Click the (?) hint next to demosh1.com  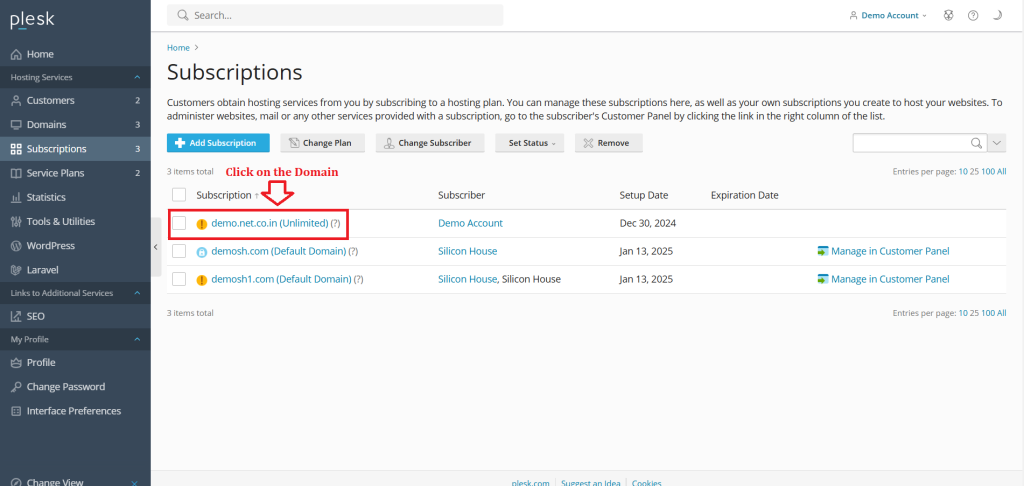tap(359, 280)
